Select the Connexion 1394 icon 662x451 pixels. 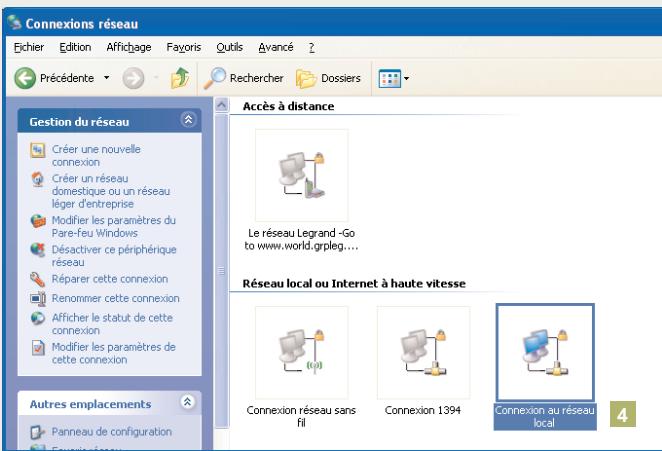(x=423, y=352)
